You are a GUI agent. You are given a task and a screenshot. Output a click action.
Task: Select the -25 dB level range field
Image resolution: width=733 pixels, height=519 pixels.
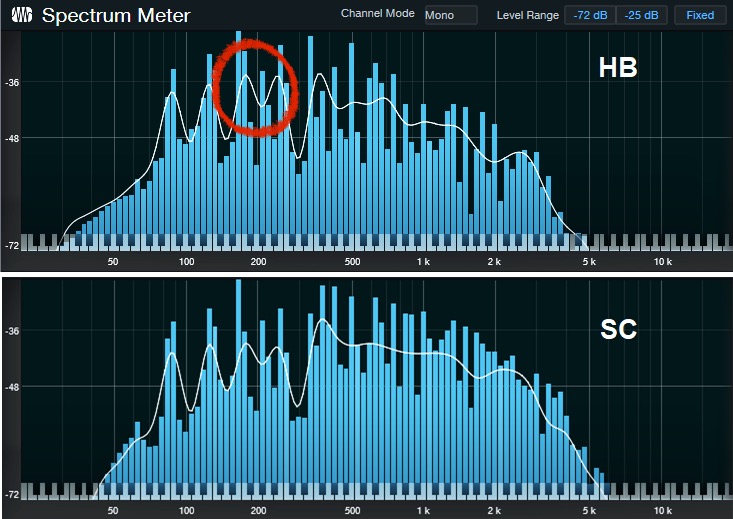tap(641, 15)
